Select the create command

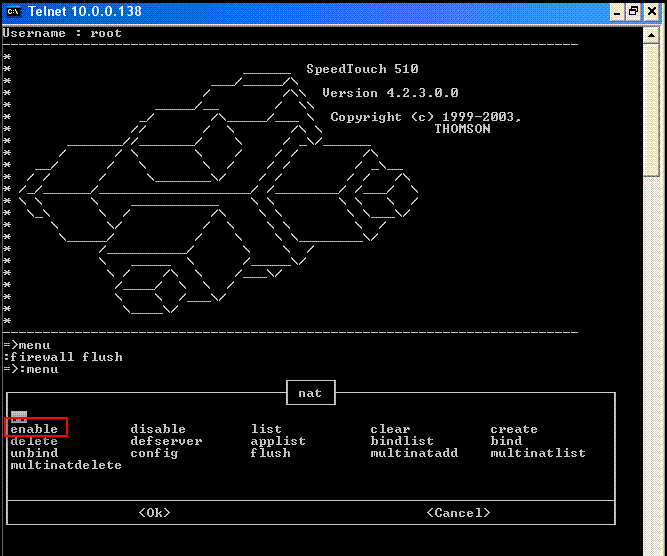[514, 429]
